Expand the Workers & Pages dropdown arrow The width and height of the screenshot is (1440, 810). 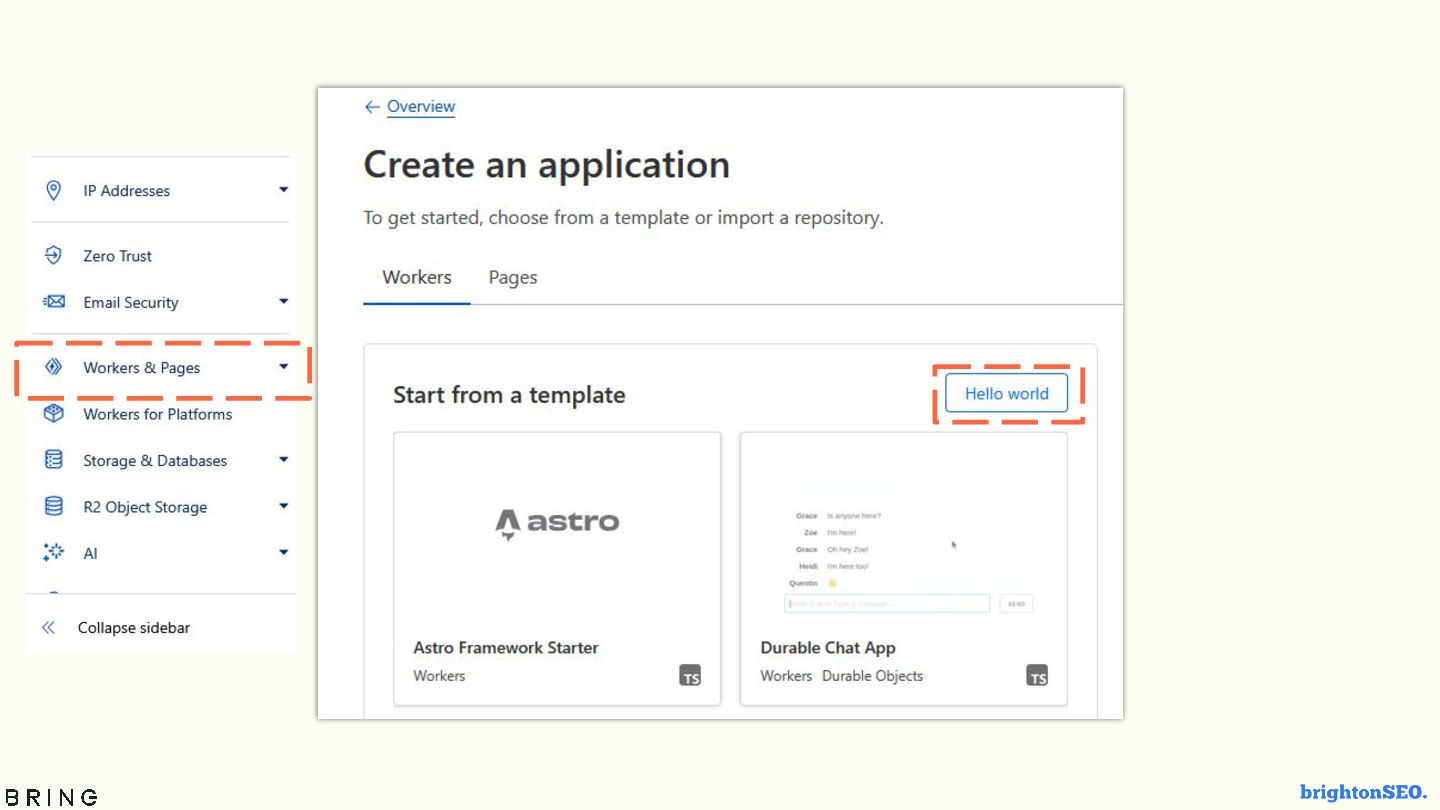pyautogui.click(x=284, y=367)
